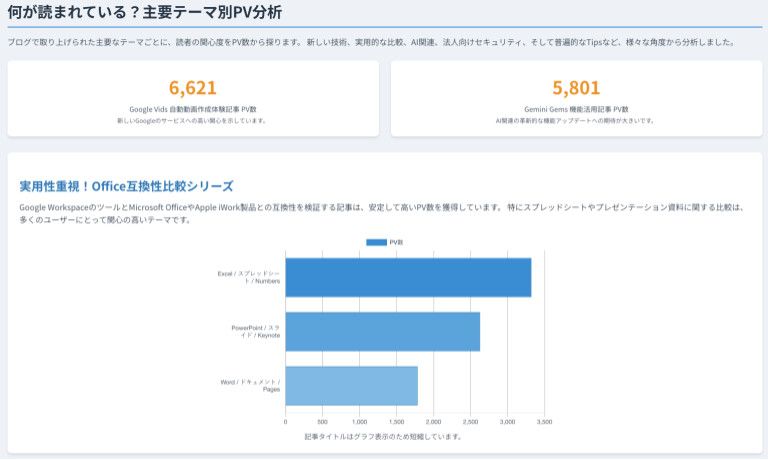Select the PowerPoint / Keynote chart bar
768x461 pixels.
(x=382, y=331)
